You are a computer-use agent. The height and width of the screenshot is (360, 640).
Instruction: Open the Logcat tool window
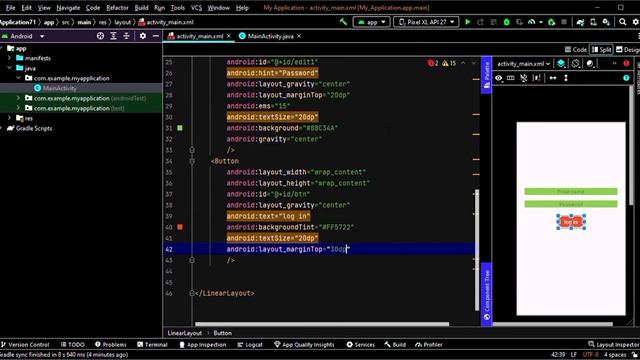(x=250, y=344)
